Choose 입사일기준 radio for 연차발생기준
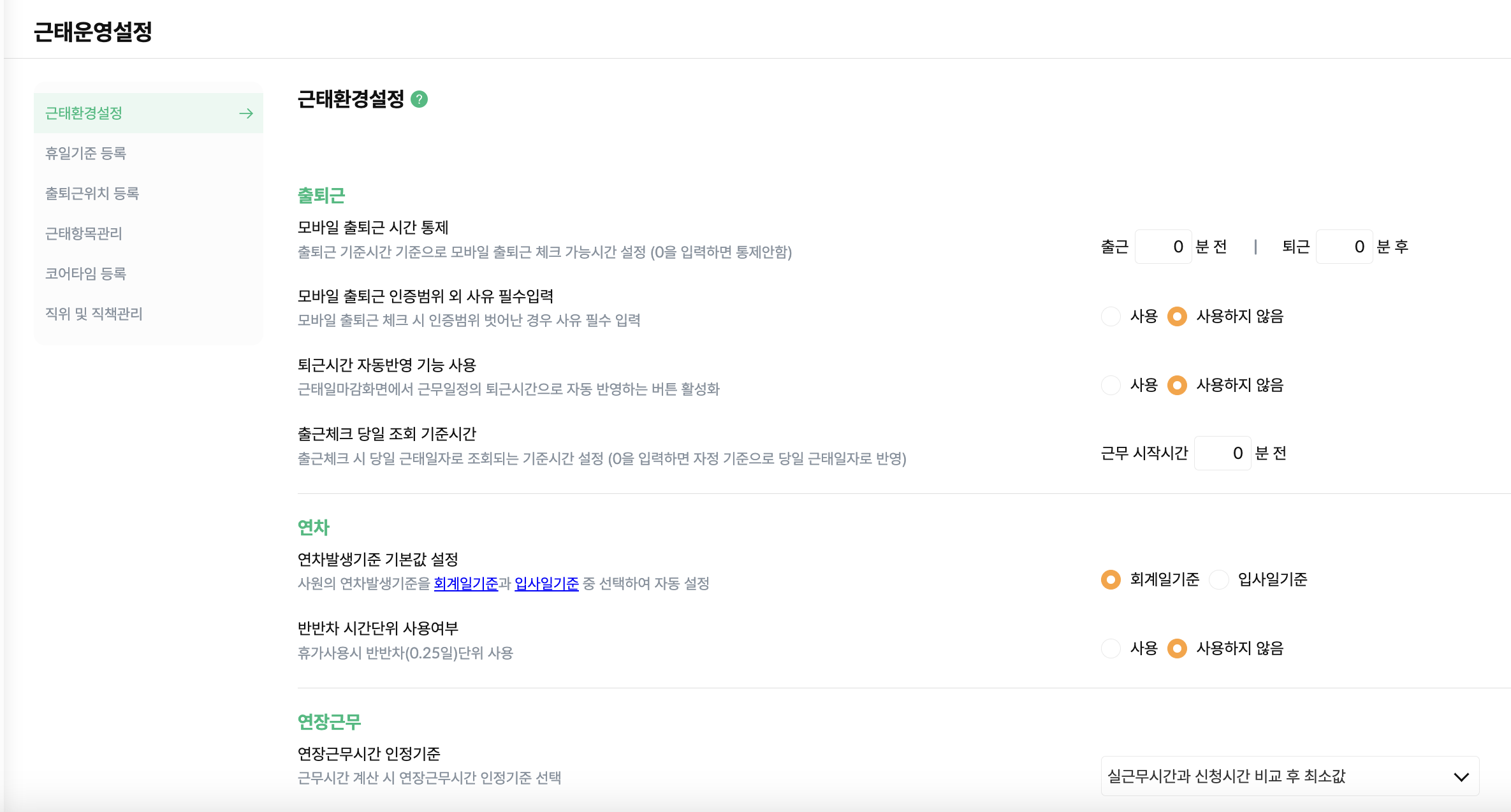Image resolution: width=1511 pixels, height=812 pixels. [1219, 579]
